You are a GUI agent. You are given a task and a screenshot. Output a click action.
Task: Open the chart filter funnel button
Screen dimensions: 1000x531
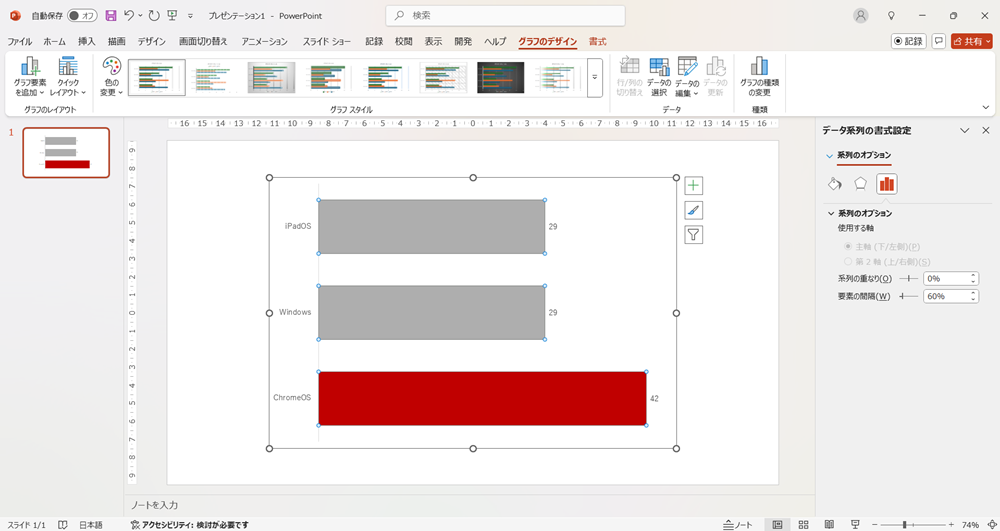pyautogui.click(x=693, y=235)
